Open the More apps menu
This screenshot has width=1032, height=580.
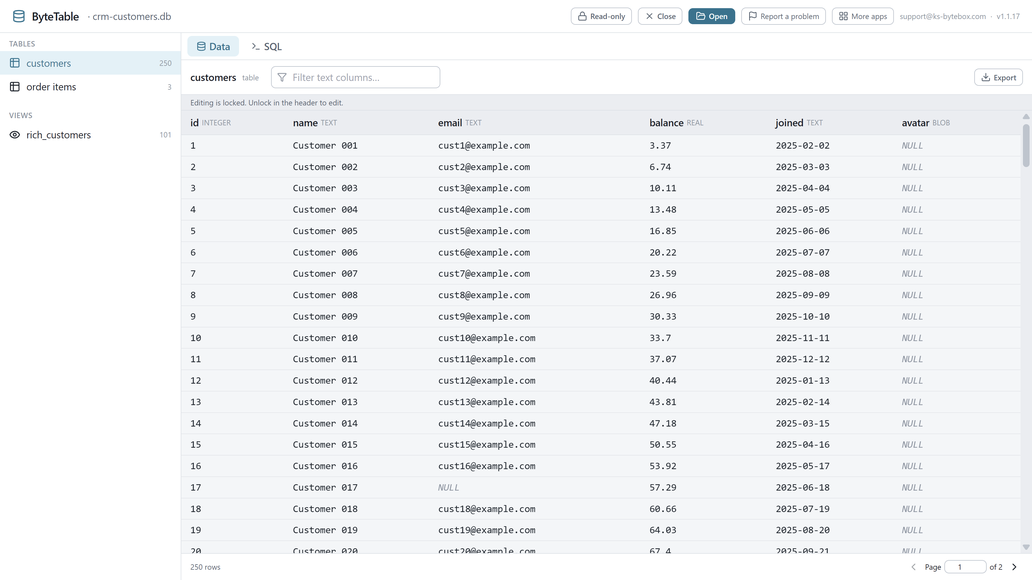click(x=862, y=16)
